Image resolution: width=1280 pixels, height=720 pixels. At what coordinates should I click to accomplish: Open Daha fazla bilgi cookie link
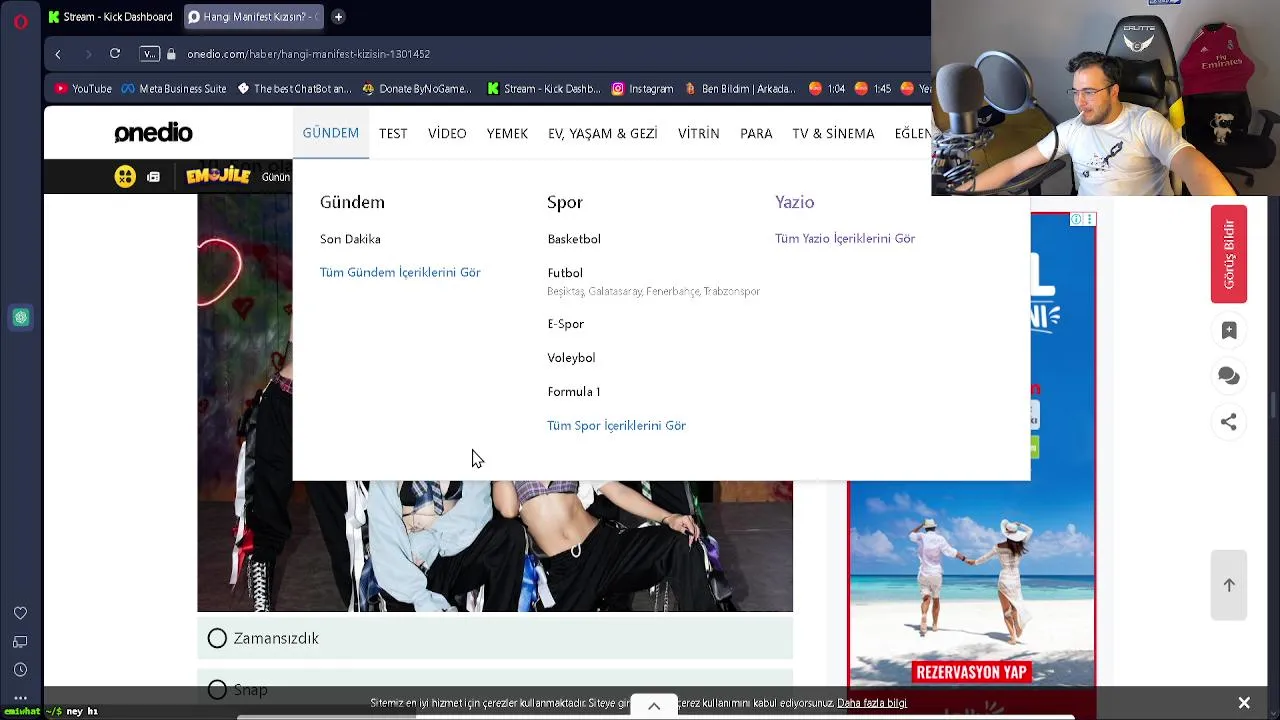coord(872,703)
